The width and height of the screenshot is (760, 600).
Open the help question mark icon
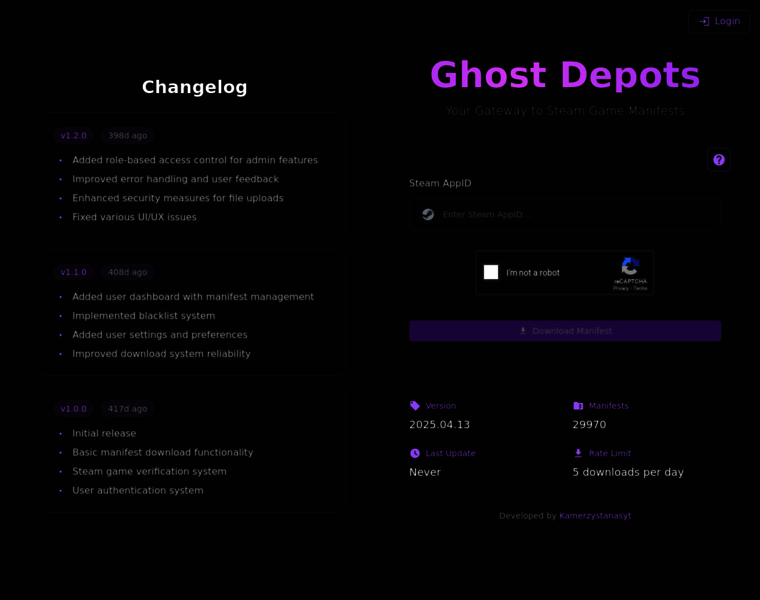(x=719, y=160)
